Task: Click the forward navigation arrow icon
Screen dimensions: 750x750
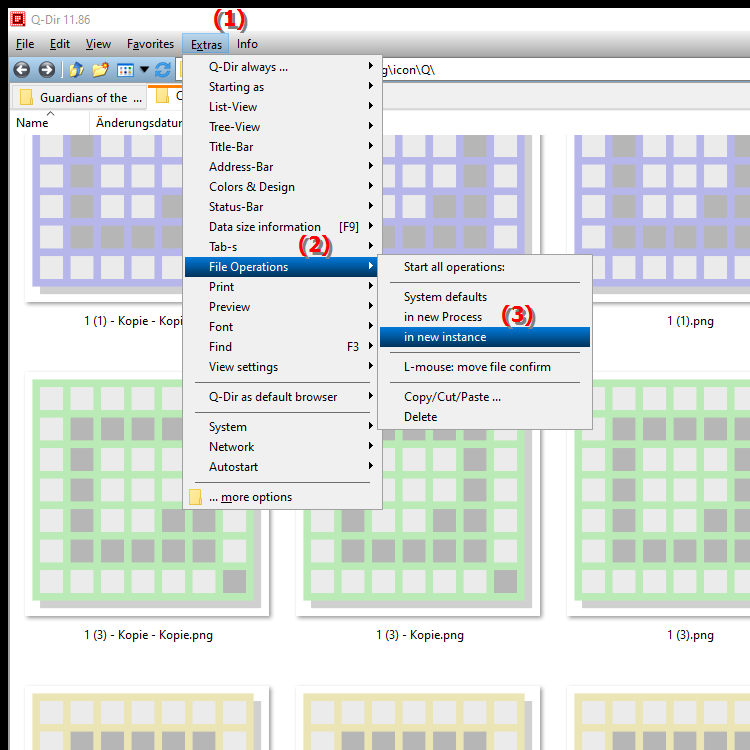Action: 46,70
